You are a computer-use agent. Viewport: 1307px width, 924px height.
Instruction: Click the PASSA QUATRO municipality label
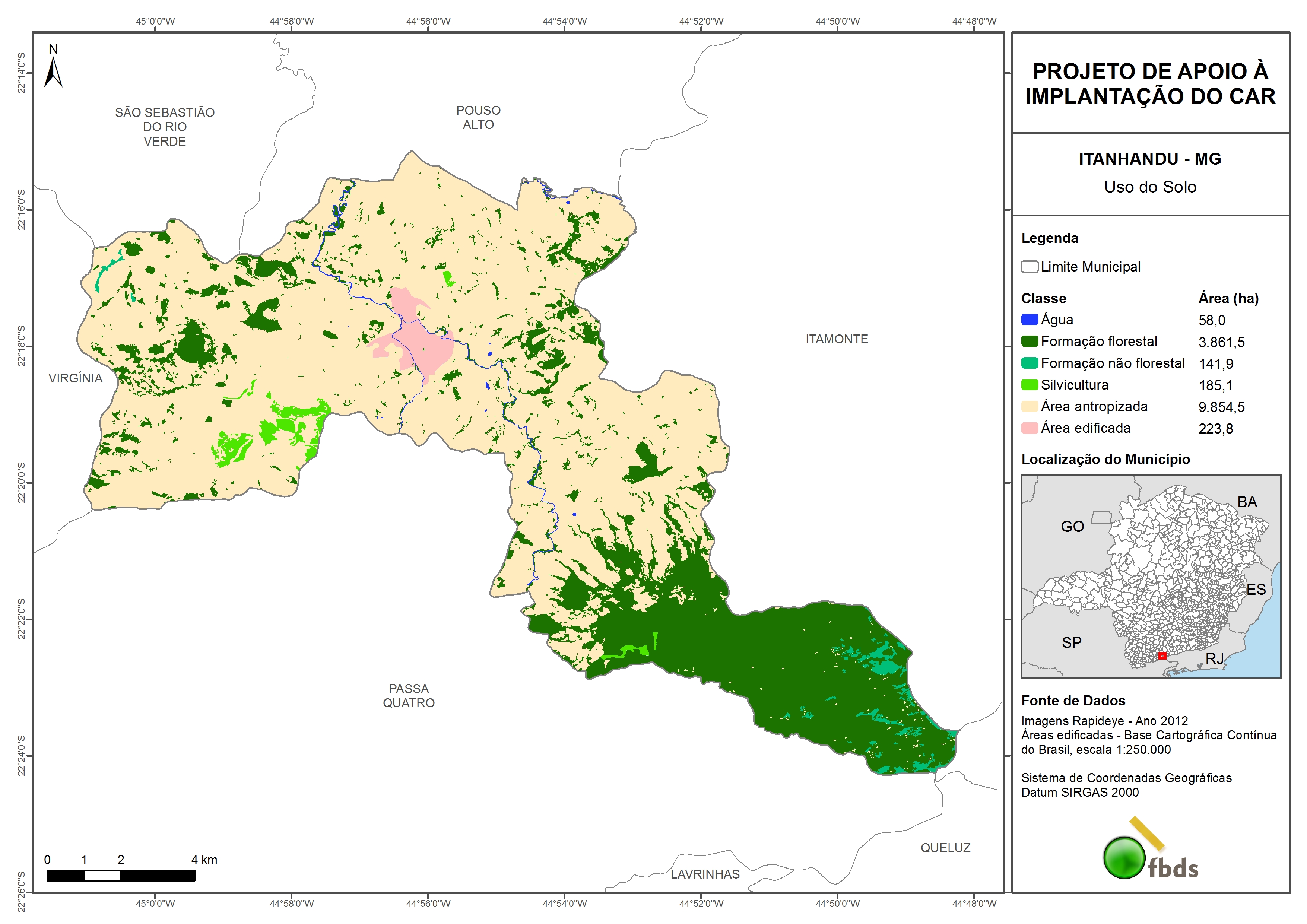pos(409,696)
